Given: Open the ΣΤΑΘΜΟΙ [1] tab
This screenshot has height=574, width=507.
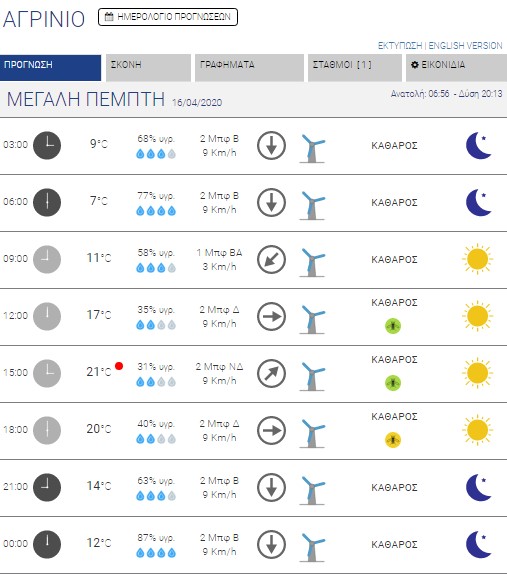Looking at the screenshot, I should 355,68.
